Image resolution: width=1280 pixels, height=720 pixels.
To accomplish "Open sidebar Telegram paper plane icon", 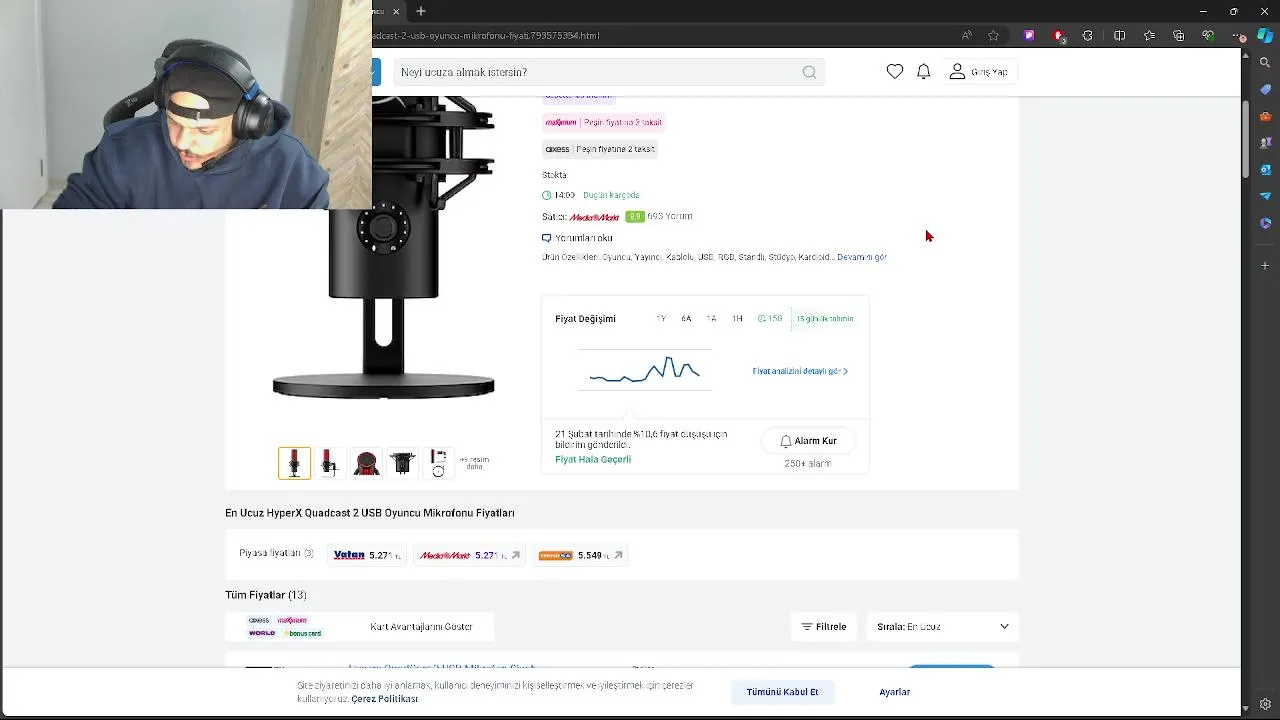I will [1265, 196].
